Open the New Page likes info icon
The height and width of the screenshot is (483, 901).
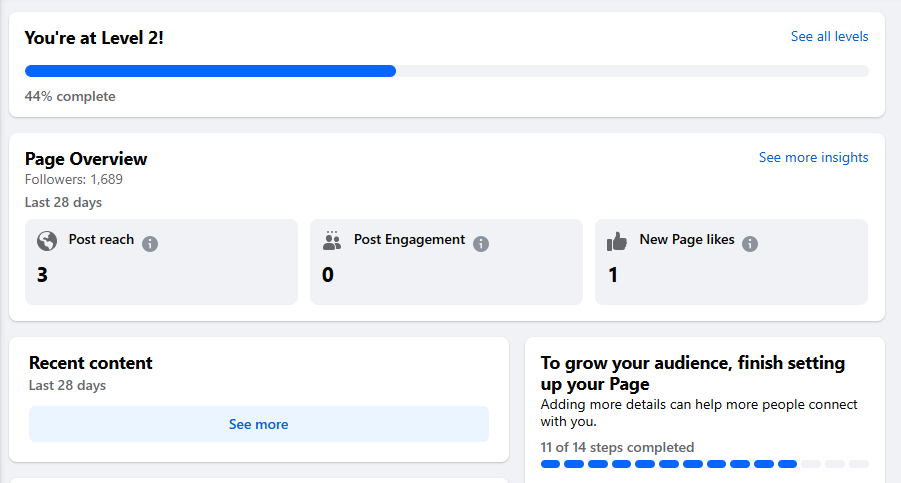pyautogui.click(x=750, y=244)
